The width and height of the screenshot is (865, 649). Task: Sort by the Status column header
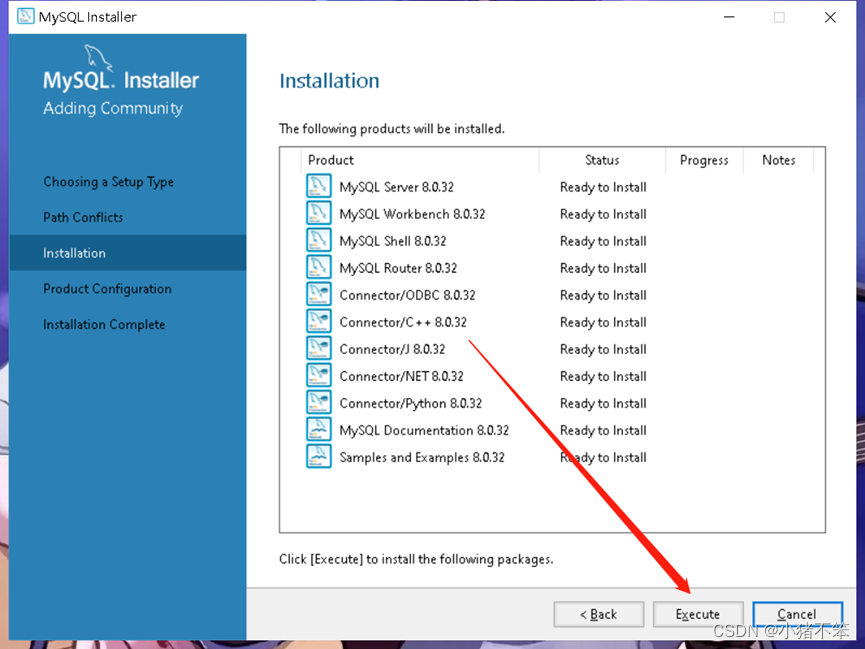[602, 160]
